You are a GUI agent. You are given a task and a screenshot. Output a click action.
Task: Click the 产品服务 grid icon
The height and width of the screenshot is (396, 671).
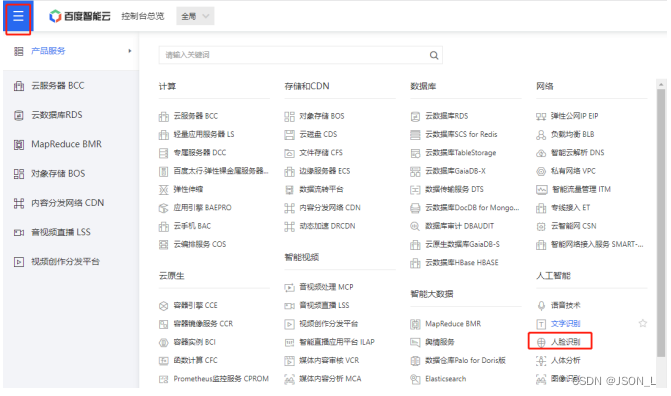(19, 51)
